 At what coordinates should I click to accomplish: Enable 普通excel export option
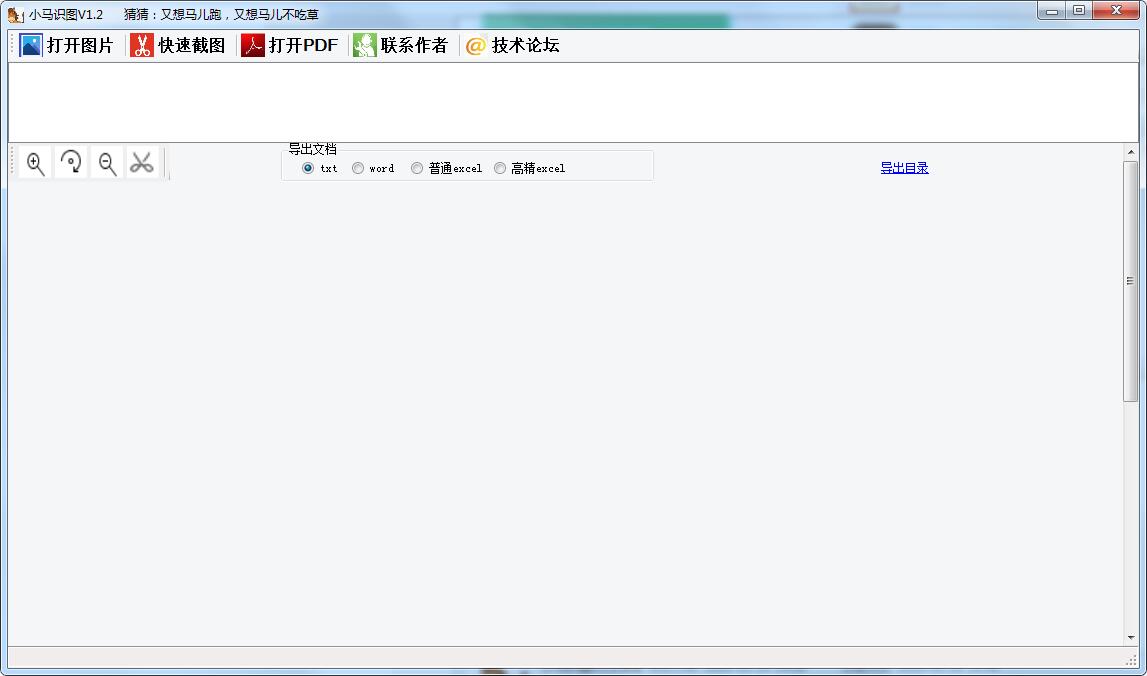tap(417, 168)
